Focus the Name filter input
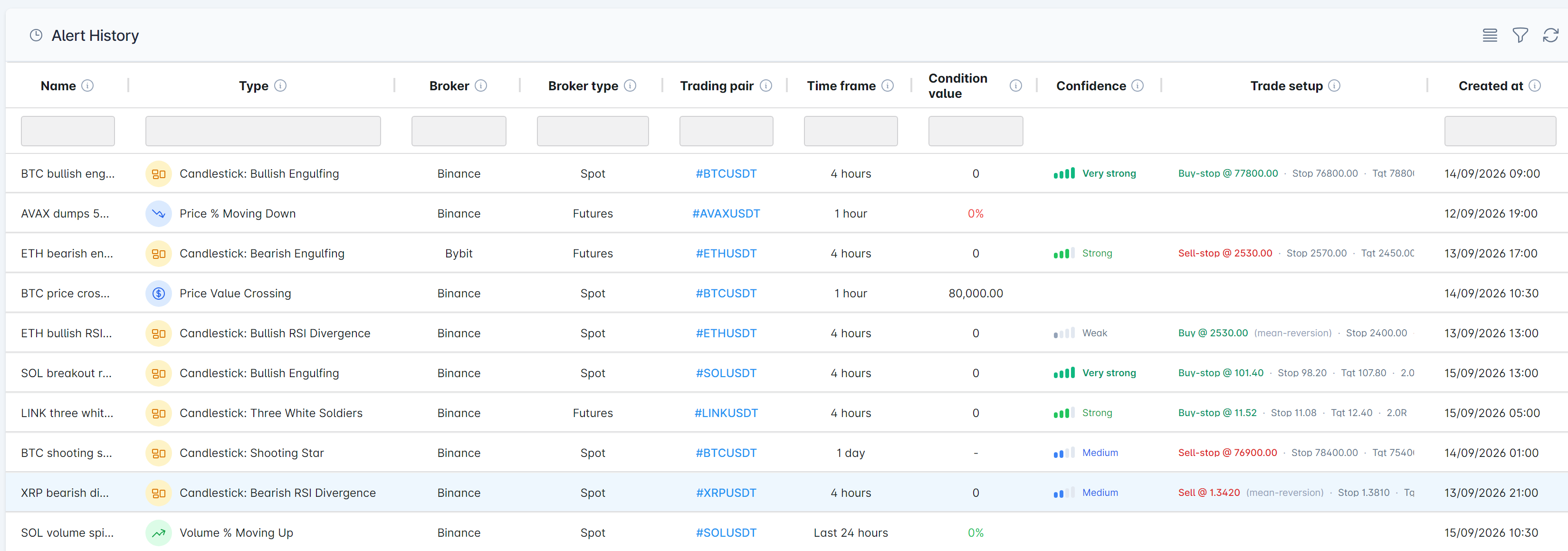The height and width of the screenshot is (551, 1568). 67,131
